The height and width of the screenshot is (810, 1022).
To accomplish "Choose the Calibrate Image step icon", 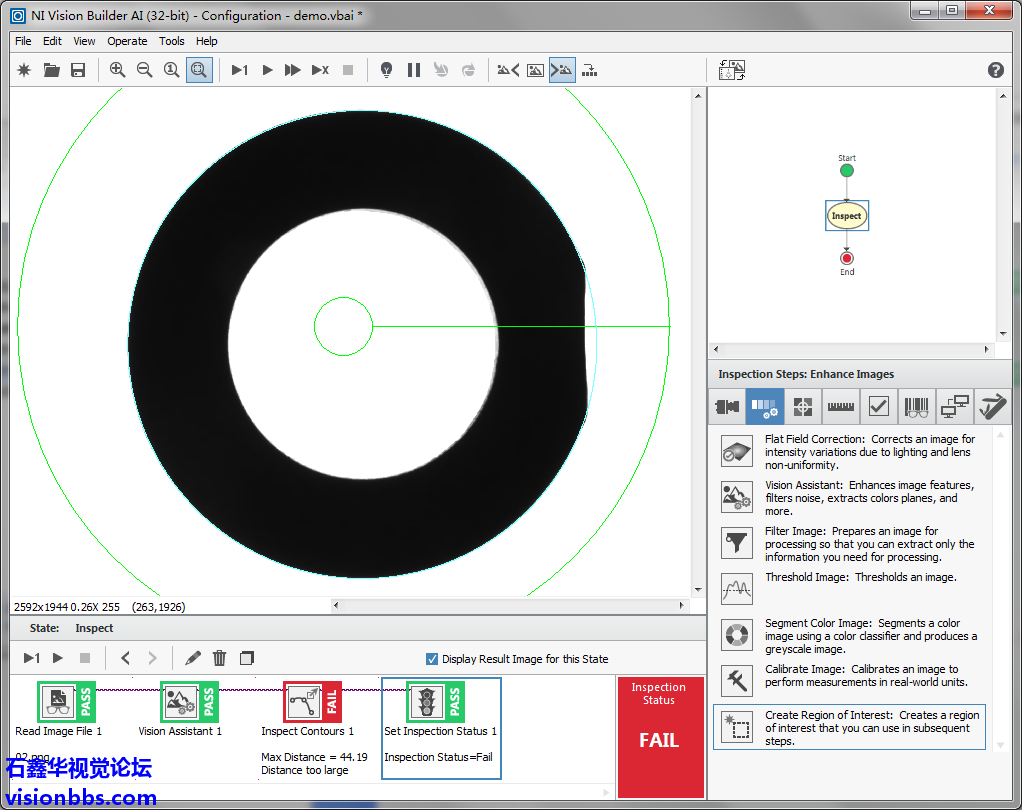I will pyautogui.click(x=737, y=679).
